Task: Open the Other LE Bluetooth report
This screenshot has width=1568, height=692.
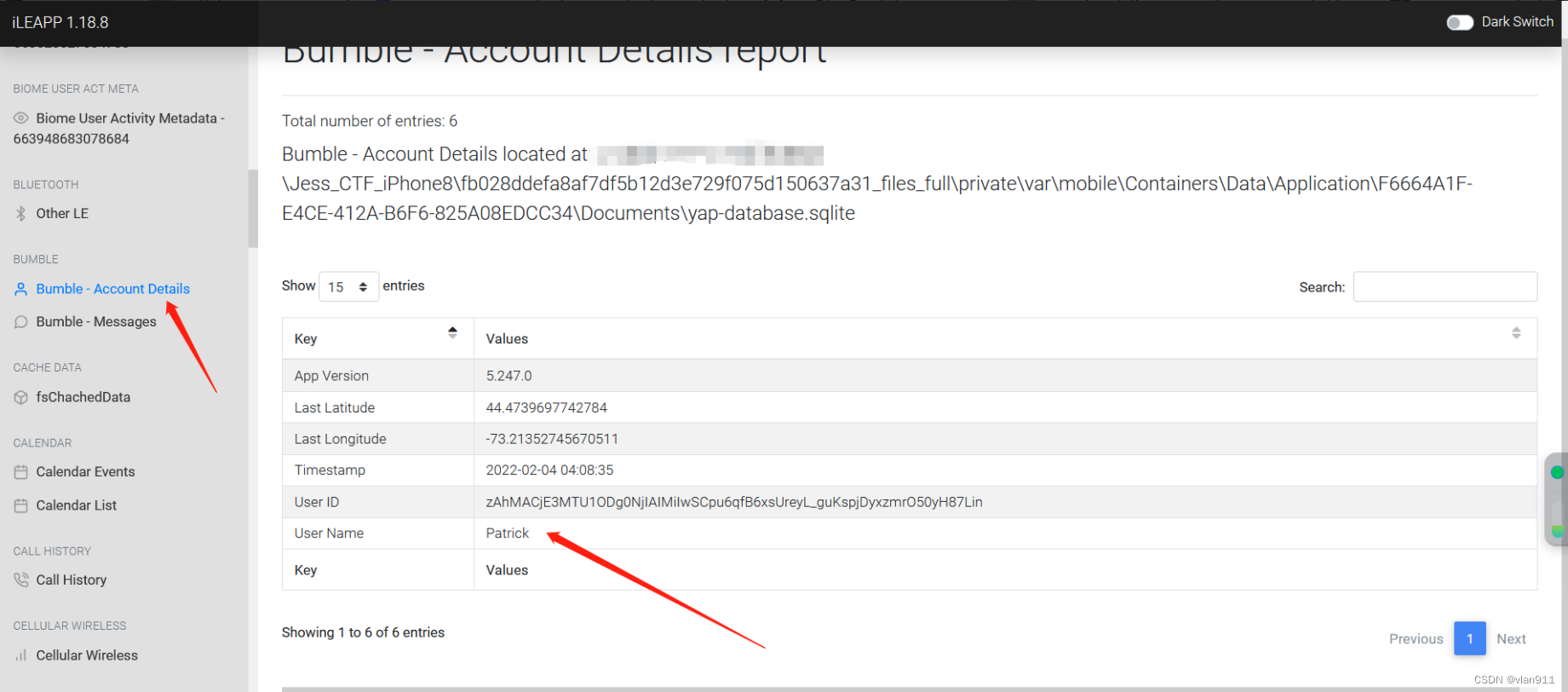Action: pyautogui.click(x=62, y=214)
